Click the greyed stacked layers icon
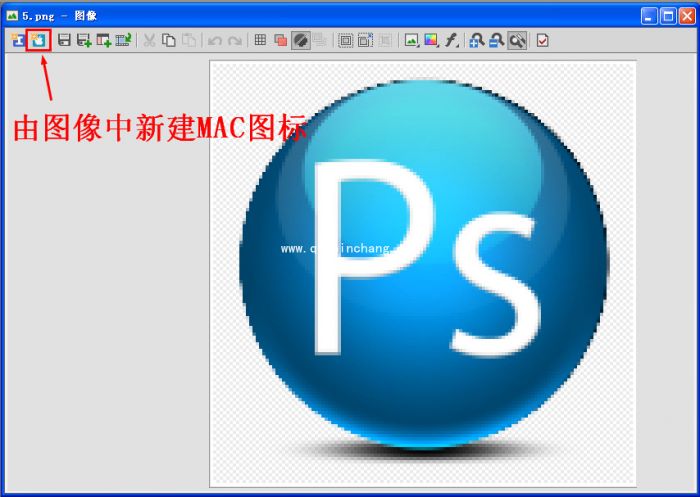Screen dimensions: 700x497 coord(320,41)
